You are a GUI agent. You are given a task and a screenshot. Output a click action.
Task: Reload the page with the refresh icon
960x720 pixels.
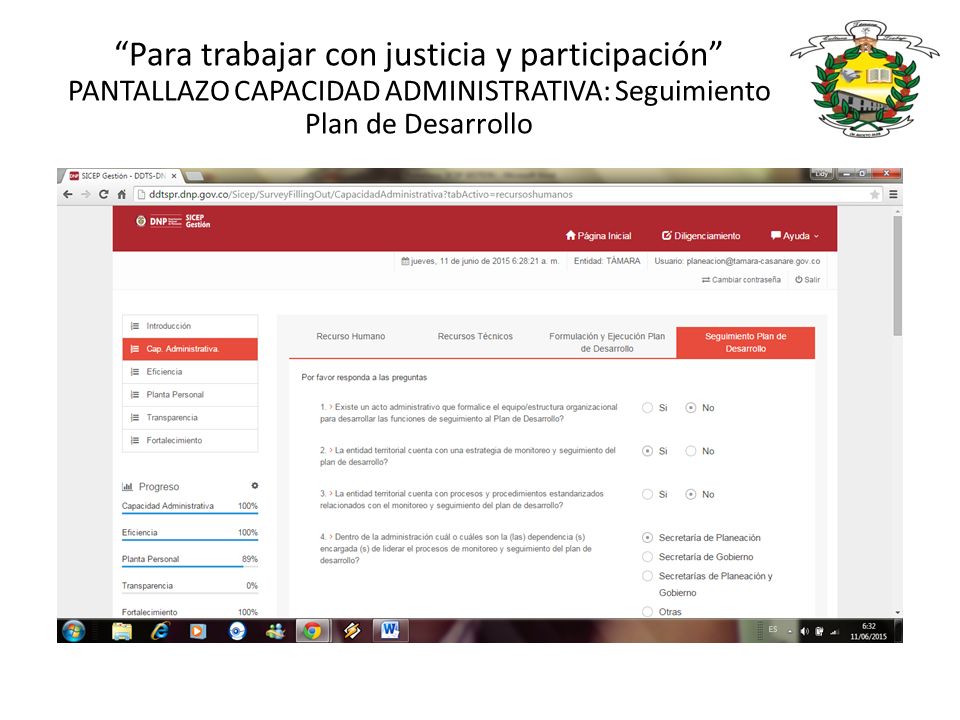coord(103,194)
